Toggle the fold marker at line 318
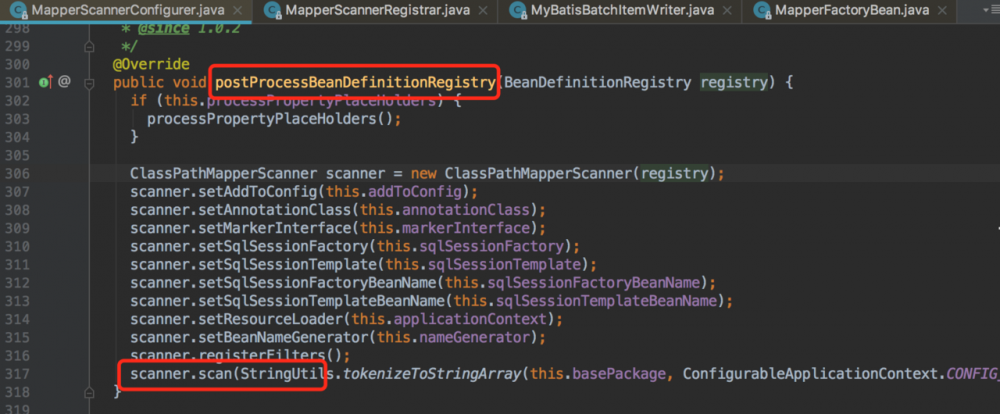The width and height of the screenshot is (1000, 414). 89,392
